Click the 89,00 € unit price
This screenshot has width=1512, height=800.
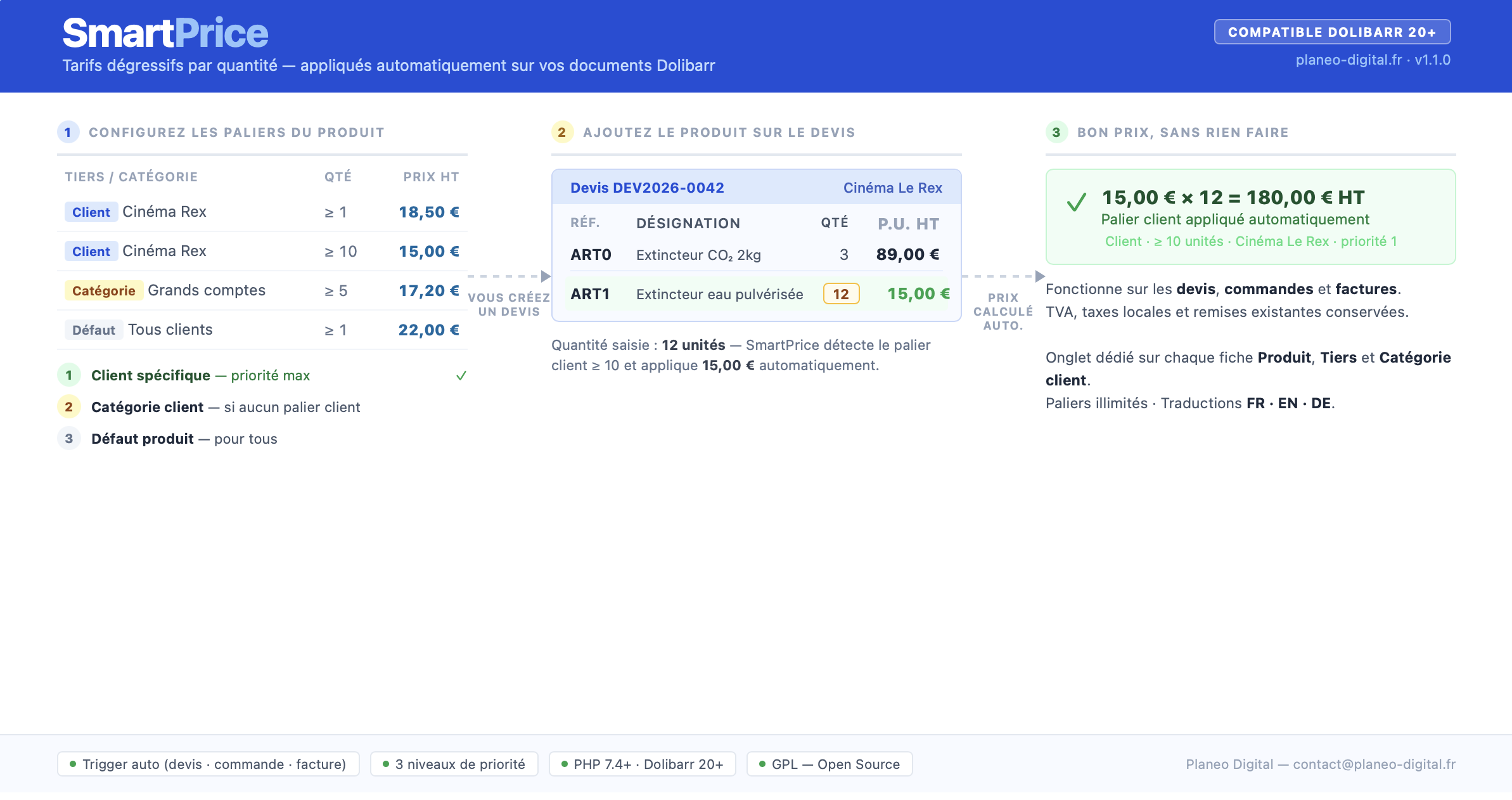908,254
